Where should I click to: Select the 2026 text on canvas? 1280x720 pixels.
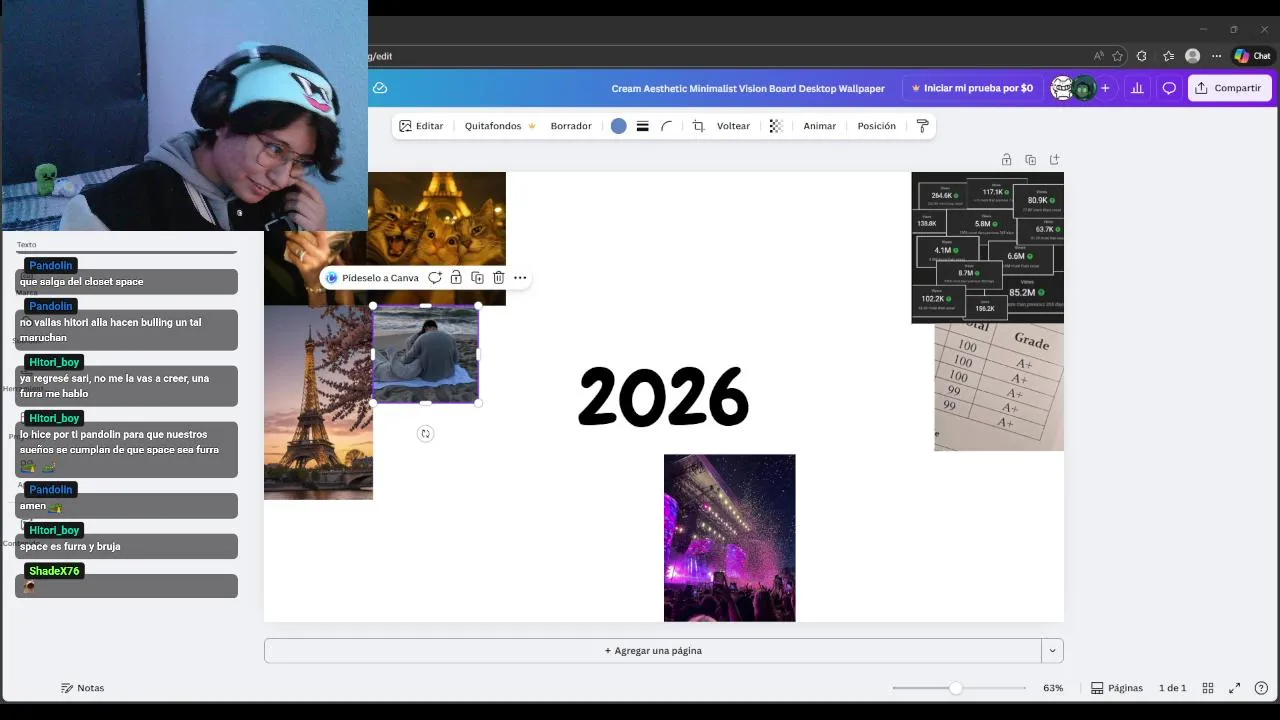(x=664, y=397)
